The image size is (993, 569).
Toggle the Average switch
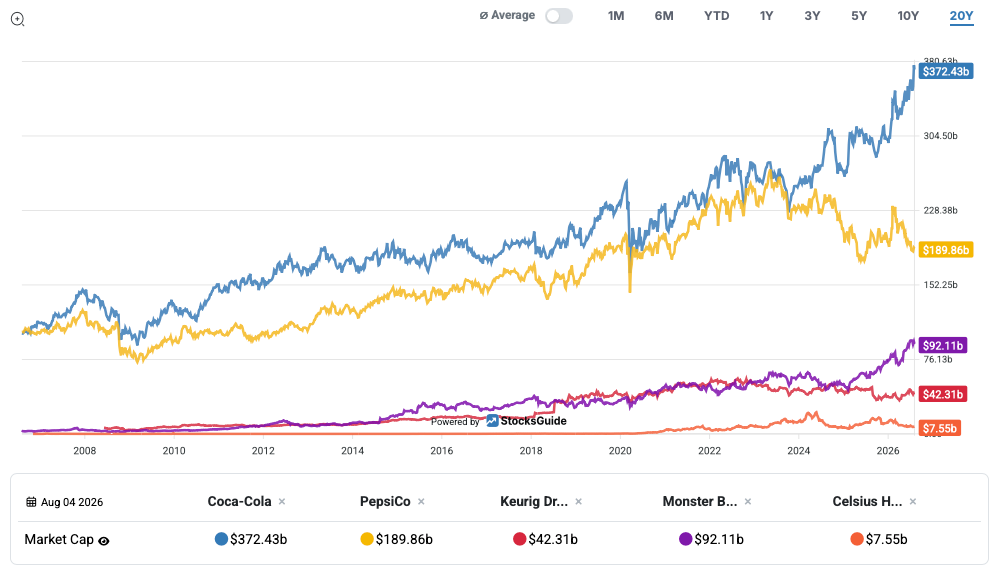[x=559, y=16]
